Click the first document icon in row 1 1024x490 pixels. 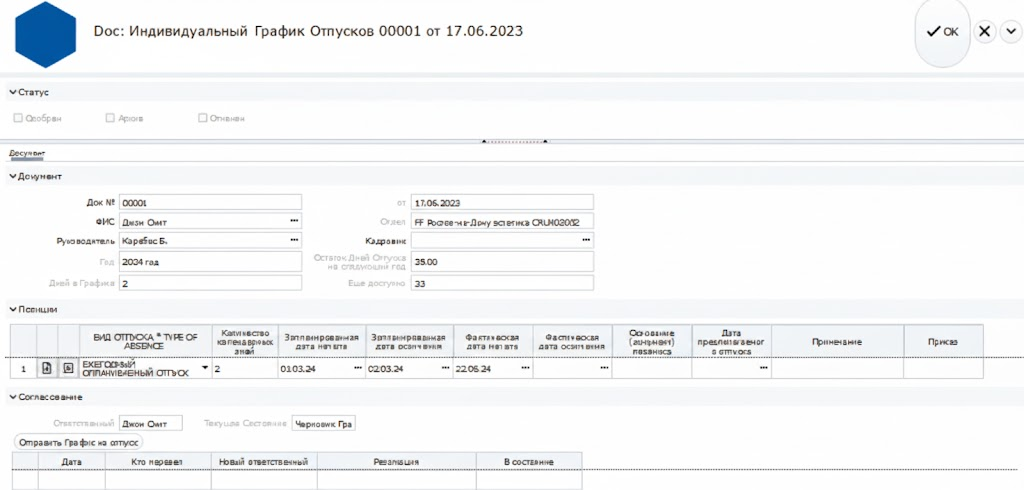pyautogui.click(x=47, y=369)
